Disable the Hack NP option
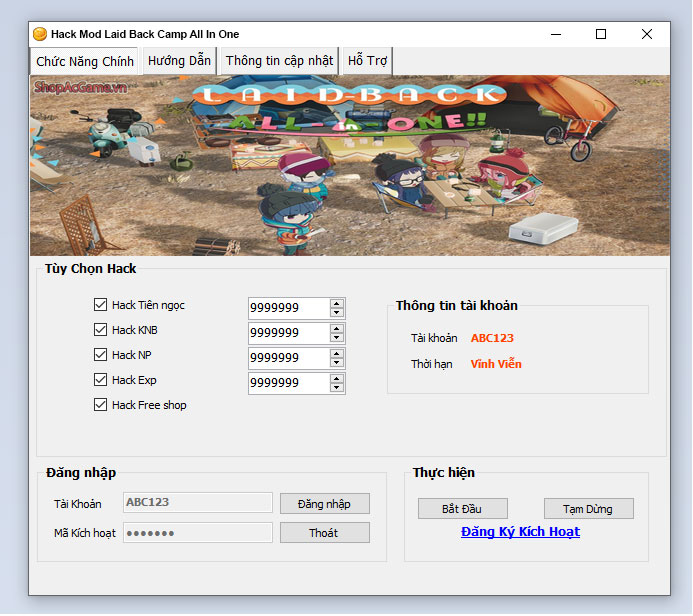Image resolution: width=693 pixels, height=616 pixels. coord(100,354)
